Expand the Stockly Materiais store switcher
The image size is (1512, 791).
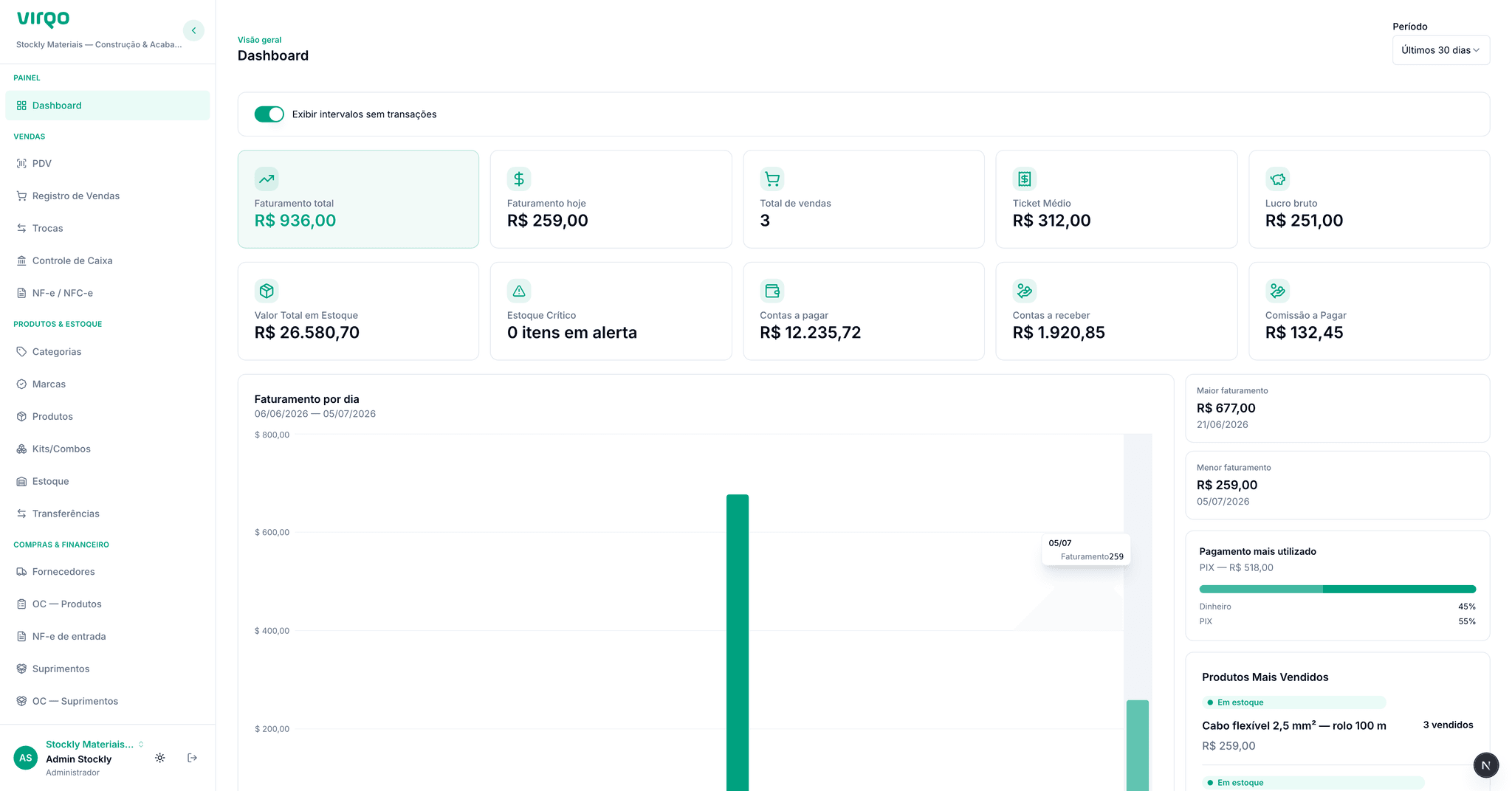click(x=94, y=744)
